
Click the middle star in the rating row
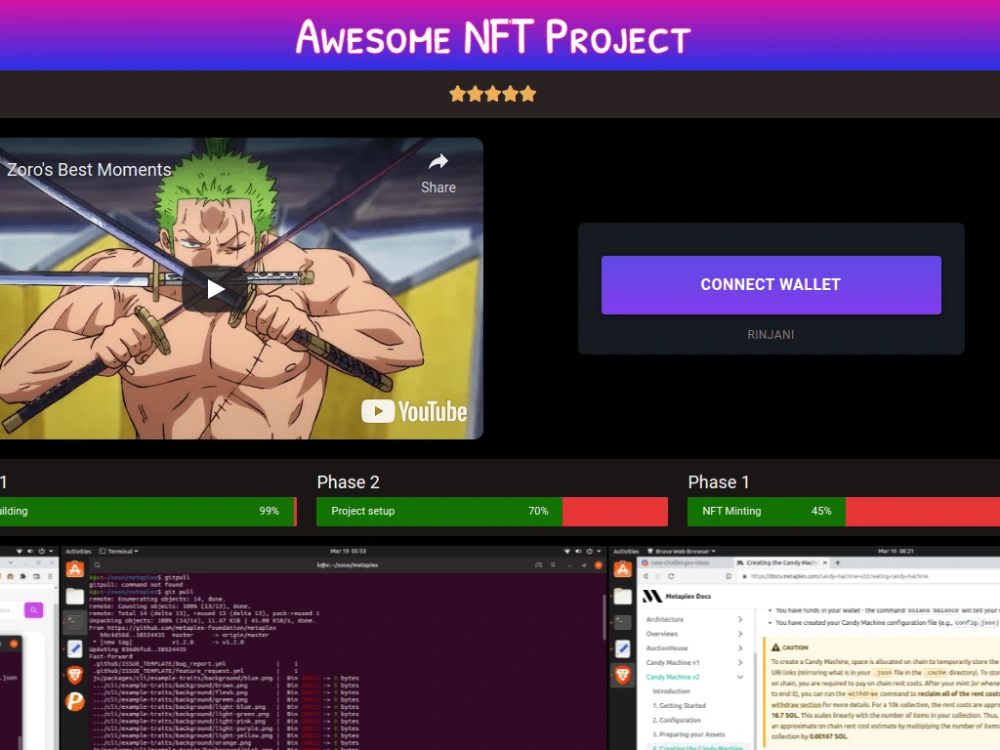(492, 94)
